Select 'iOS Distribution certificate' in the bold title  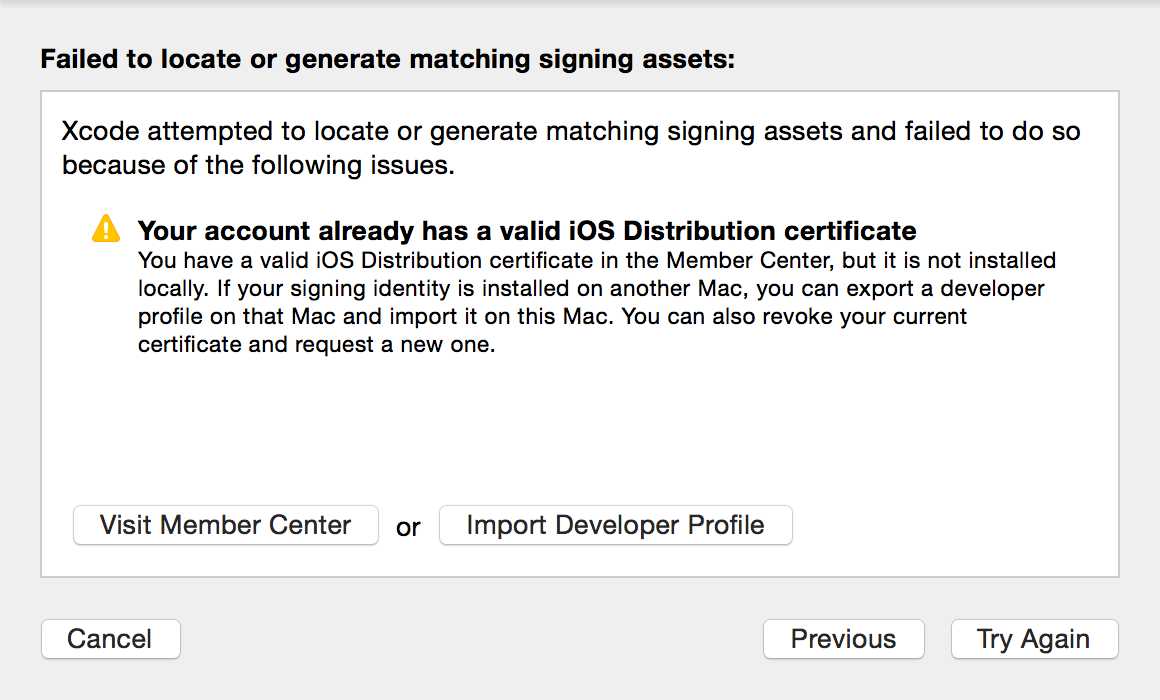(742, 231)
